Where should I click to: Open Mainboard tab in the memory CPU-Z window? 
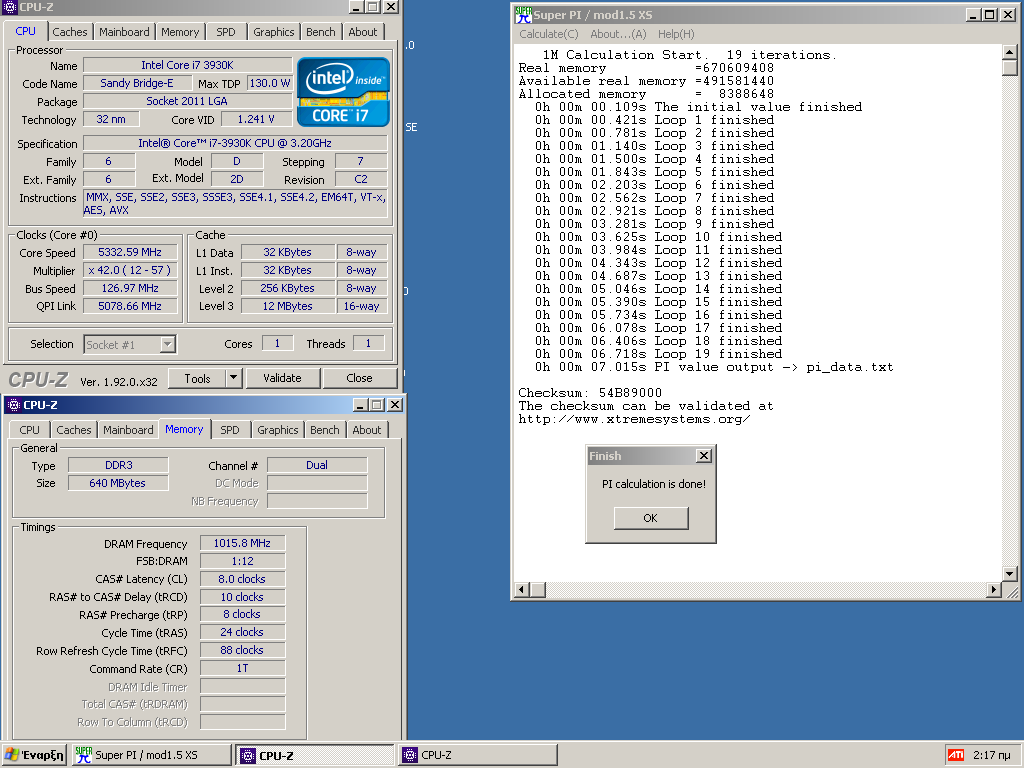tap(128, 430)
